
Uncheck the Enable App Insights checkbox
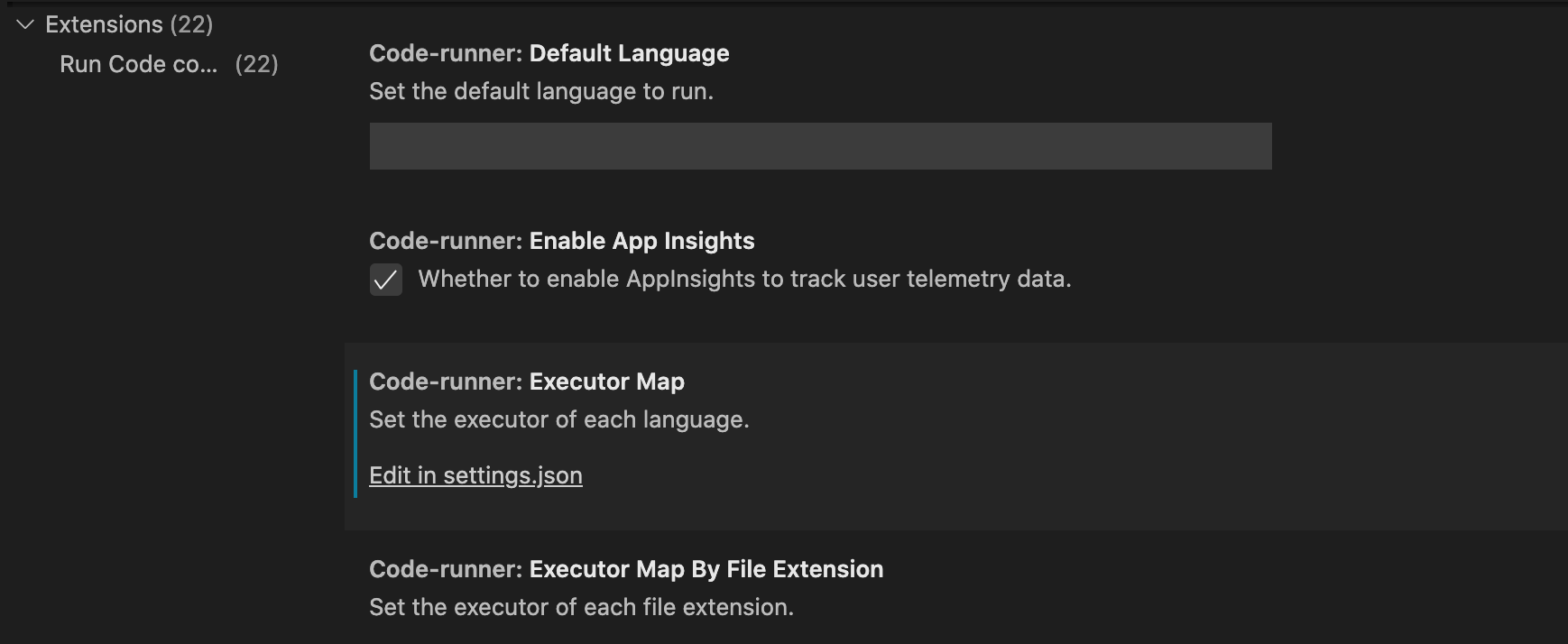tap(386, 280)
